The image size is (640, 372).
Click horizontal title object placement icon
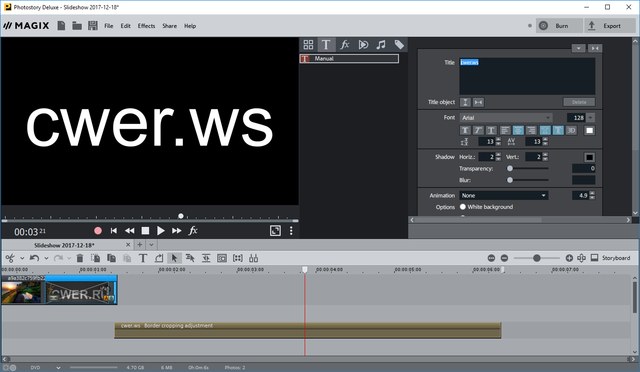(478, 102)
